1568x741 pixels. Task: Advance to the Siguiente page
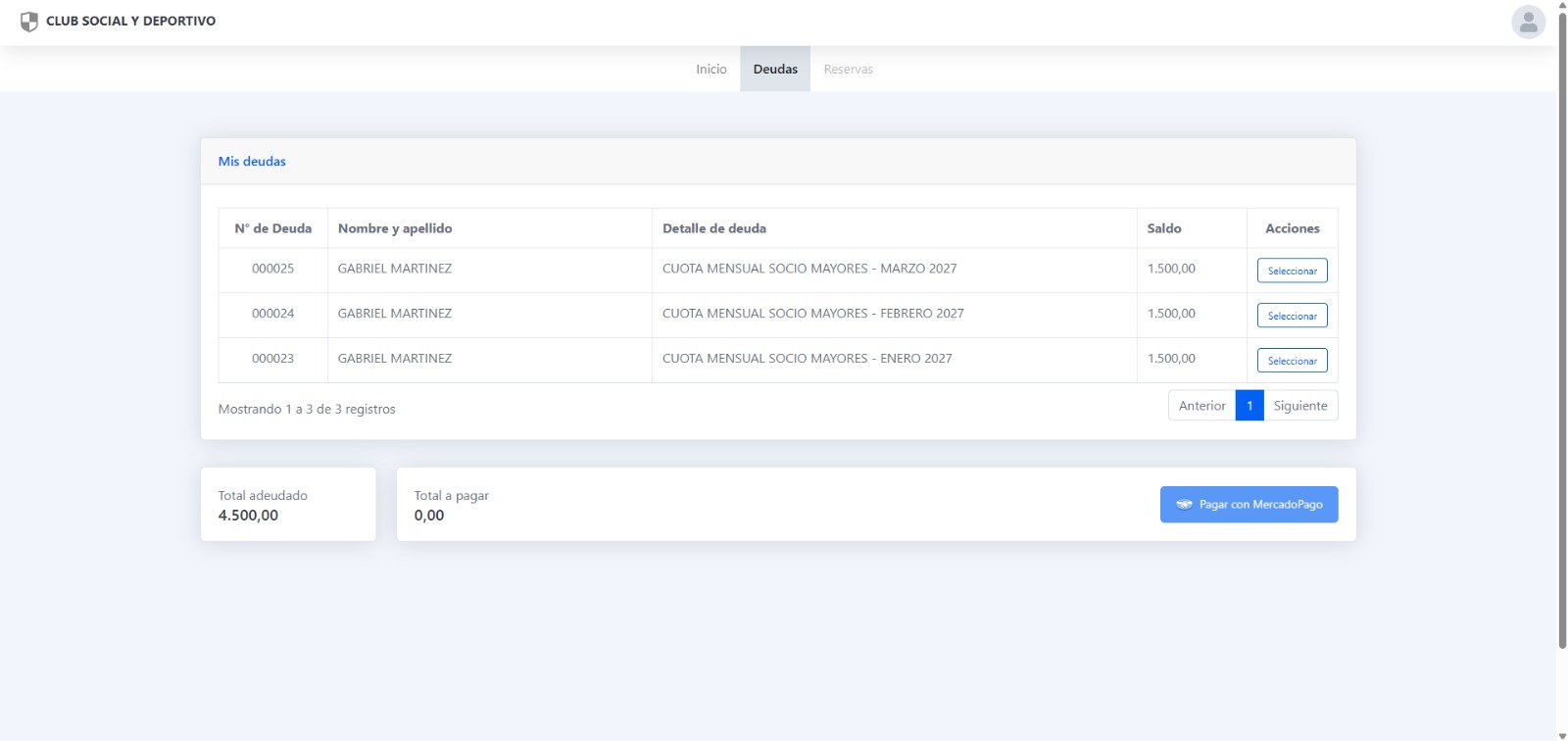point(1299,406)
